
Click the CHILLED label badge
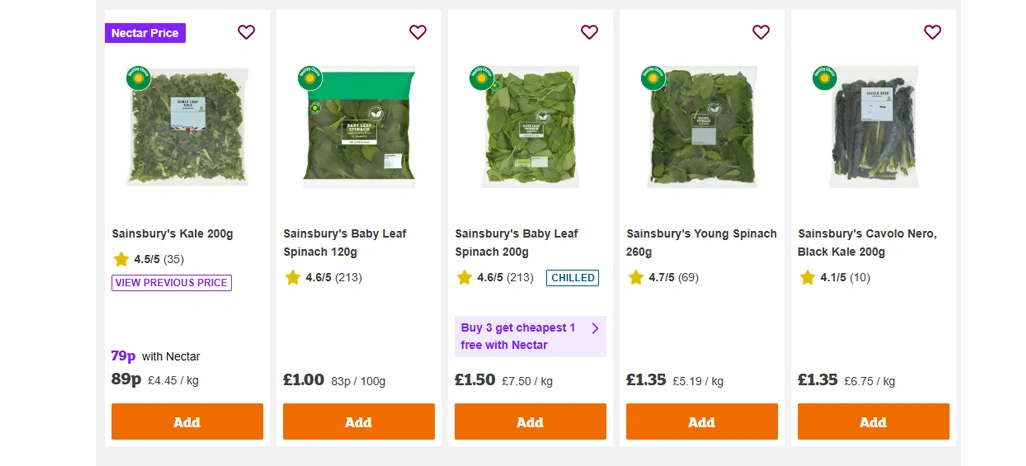[572, 277]
